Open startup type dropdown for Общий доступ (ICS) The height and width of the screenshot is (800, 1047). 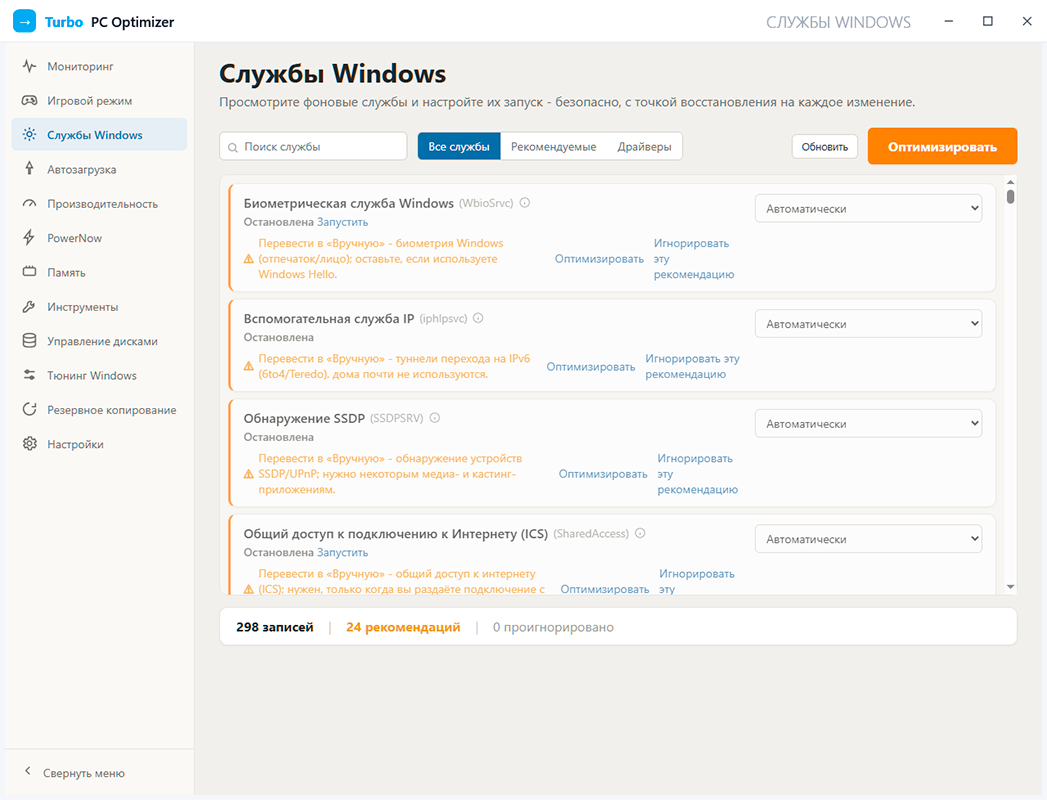868,539
